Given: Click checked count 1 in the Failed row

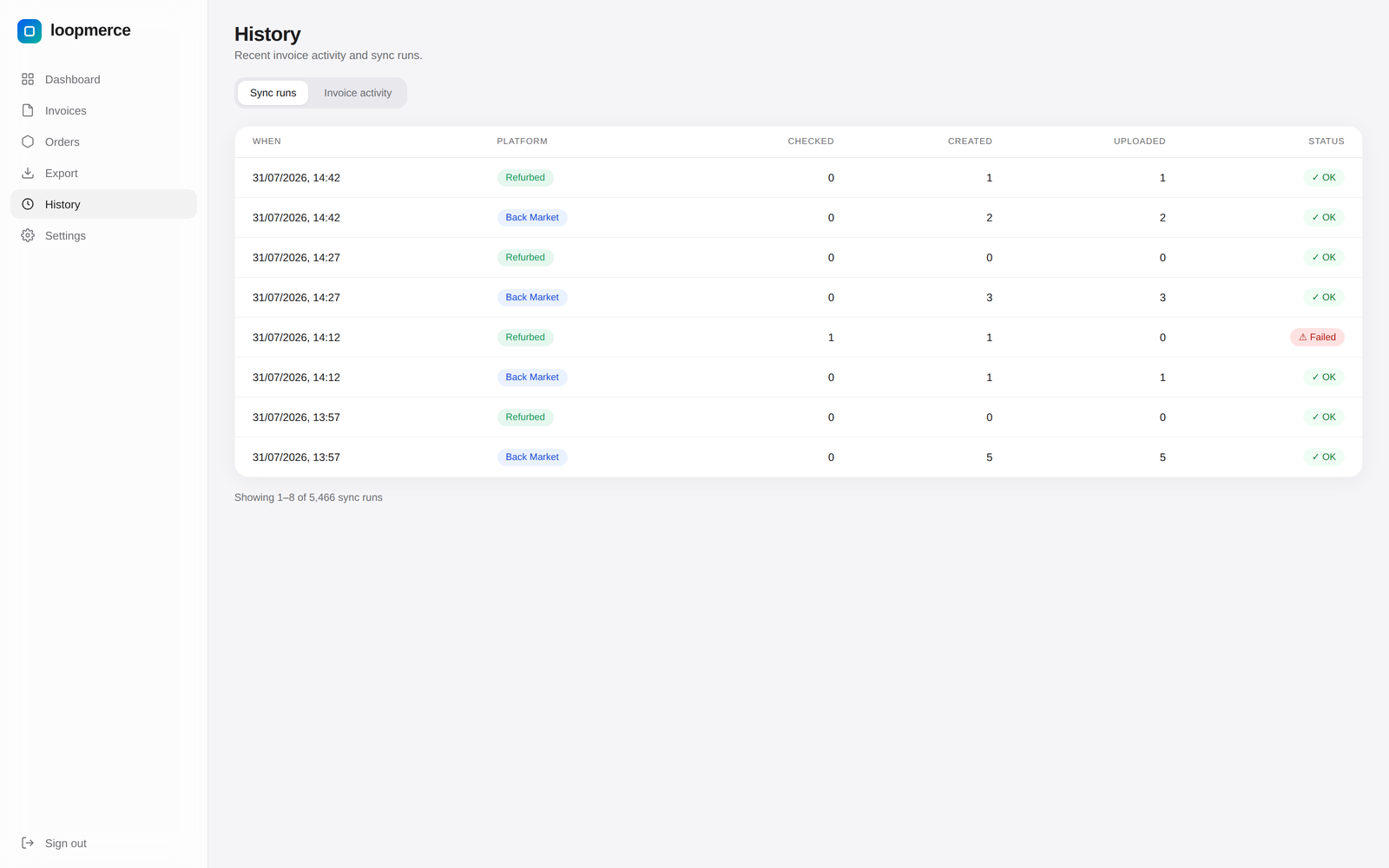Looking at the screenshot, I should click(831, 338).
